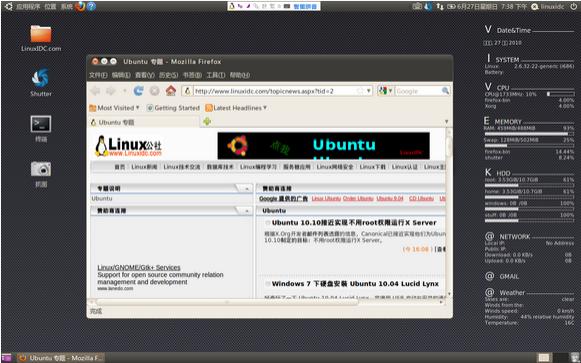Open the LinuxIDC.com folder on the desktop
Screen dimensions: 581x363
pyautogui.click(x=41, y=38)
